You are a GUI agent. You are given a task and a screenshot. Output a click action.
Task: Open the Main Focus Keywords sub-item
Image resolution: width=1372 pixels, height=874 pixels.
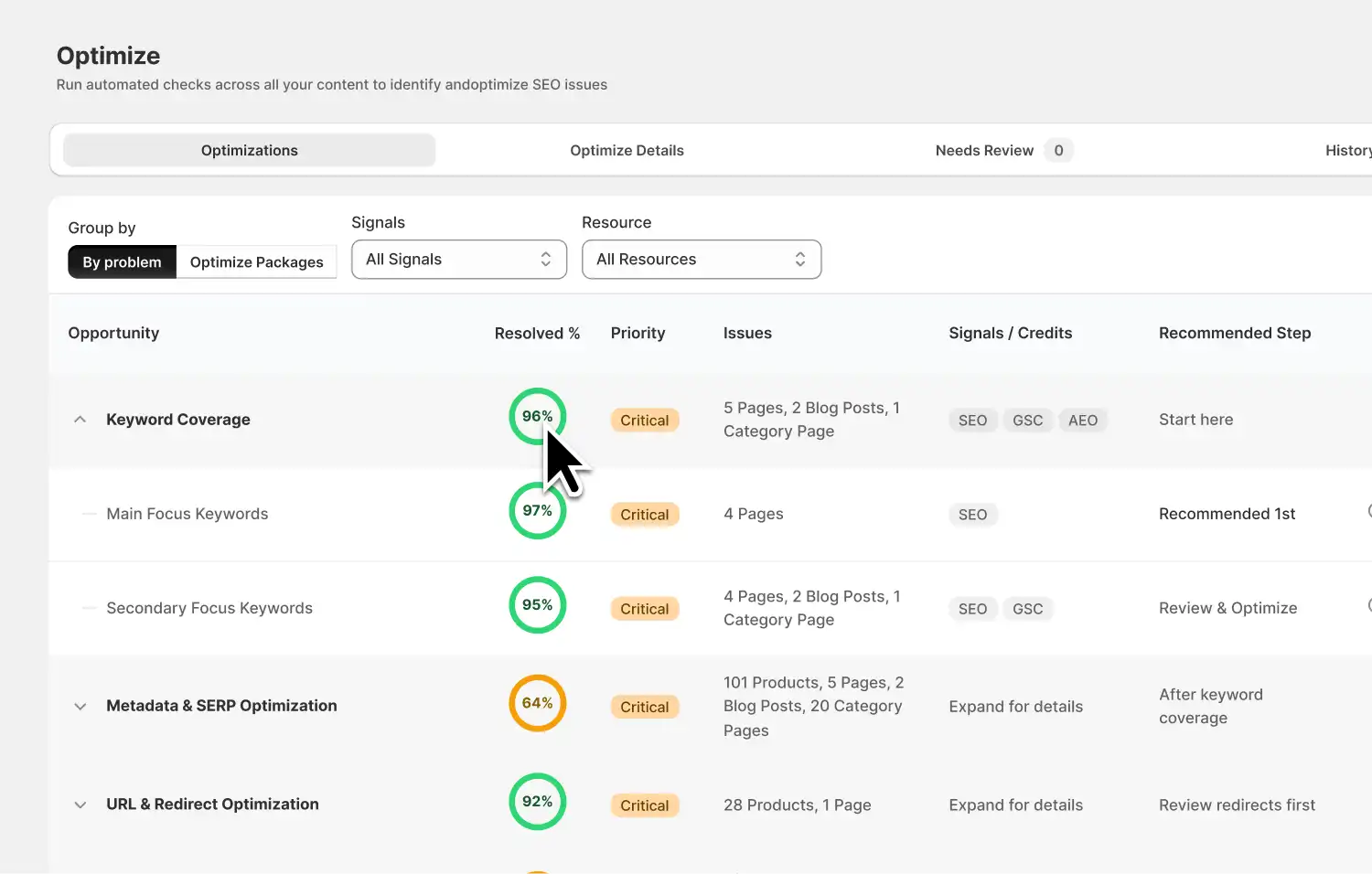click(x=188, y=514)
